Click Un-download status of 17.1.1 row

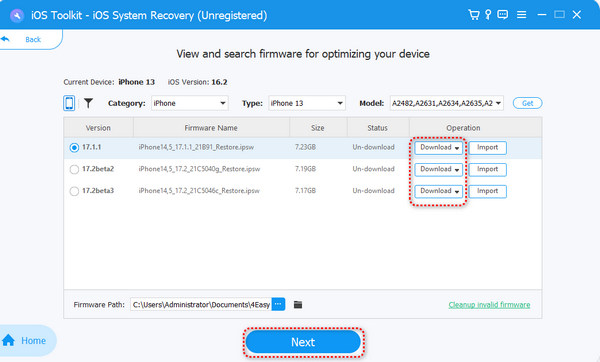point(373,147)
